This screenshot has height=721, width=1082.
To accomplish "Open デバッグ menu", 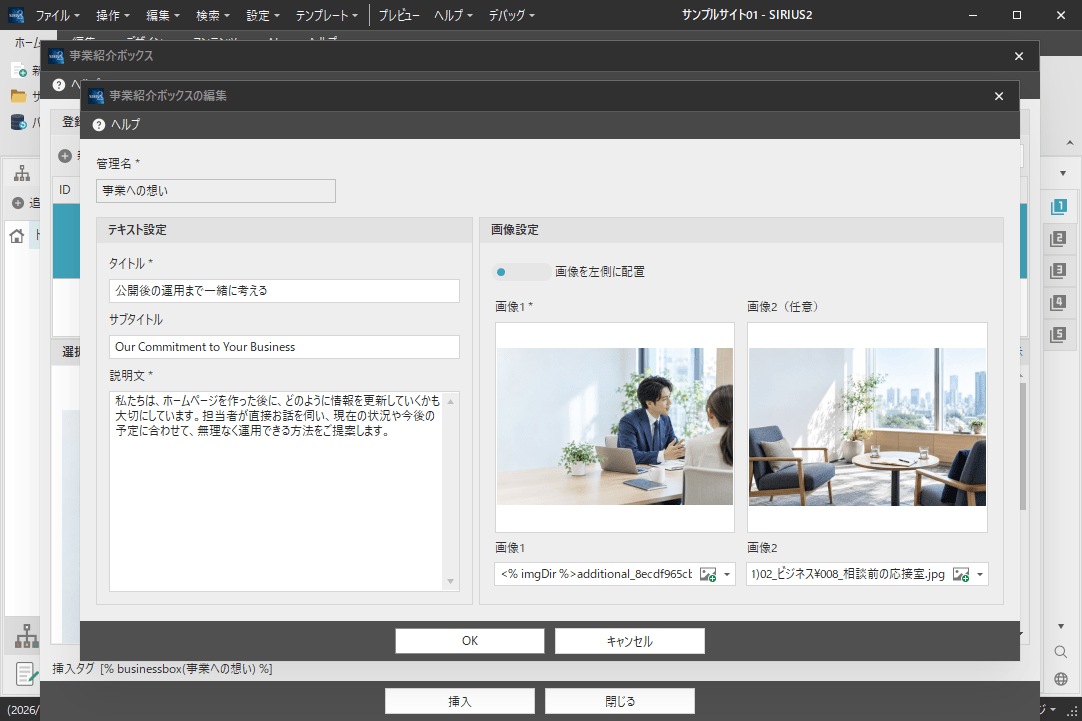I will point(511,15).
